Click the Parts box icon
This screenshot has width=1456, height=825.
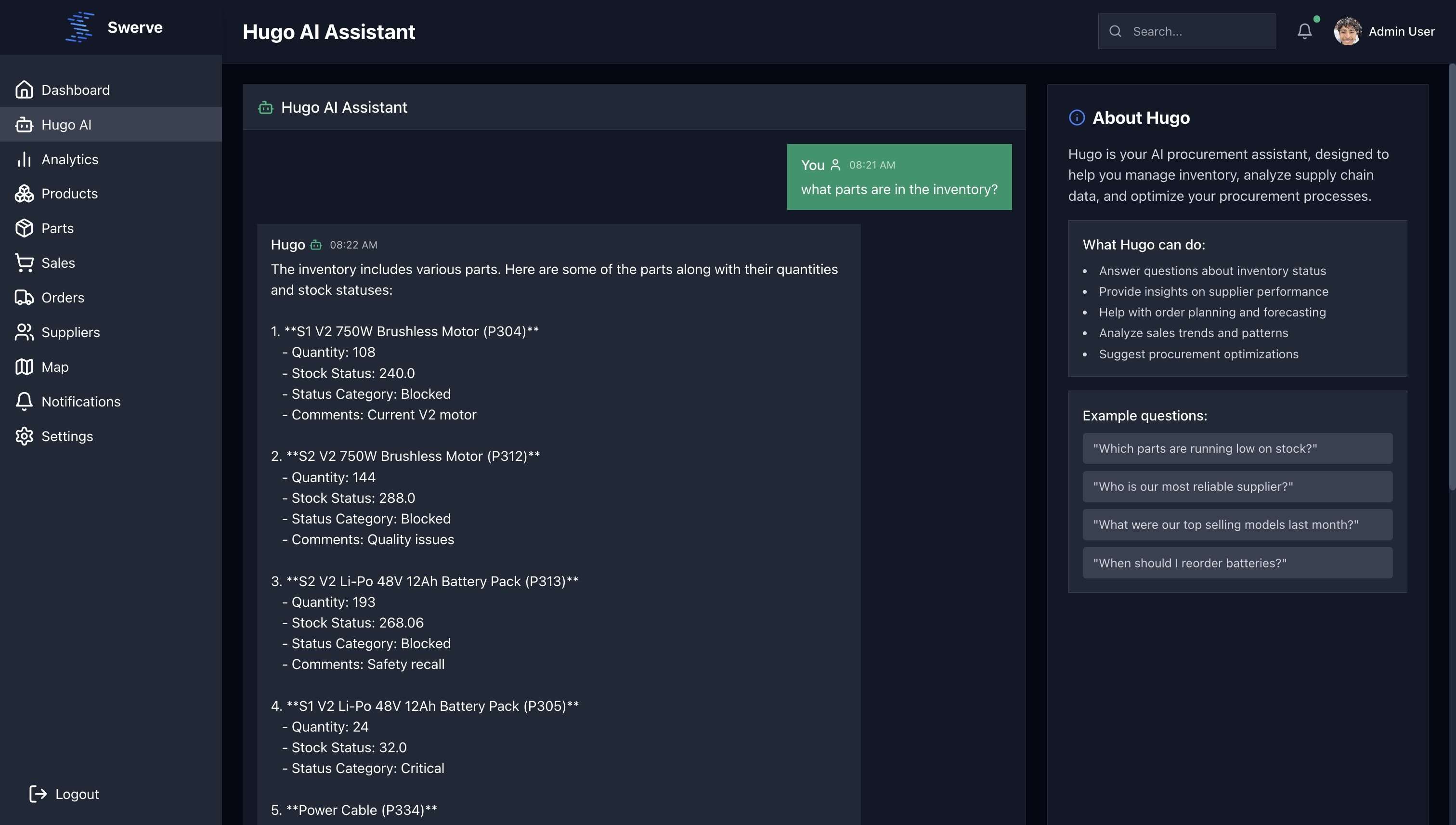[x=24, y=228]
